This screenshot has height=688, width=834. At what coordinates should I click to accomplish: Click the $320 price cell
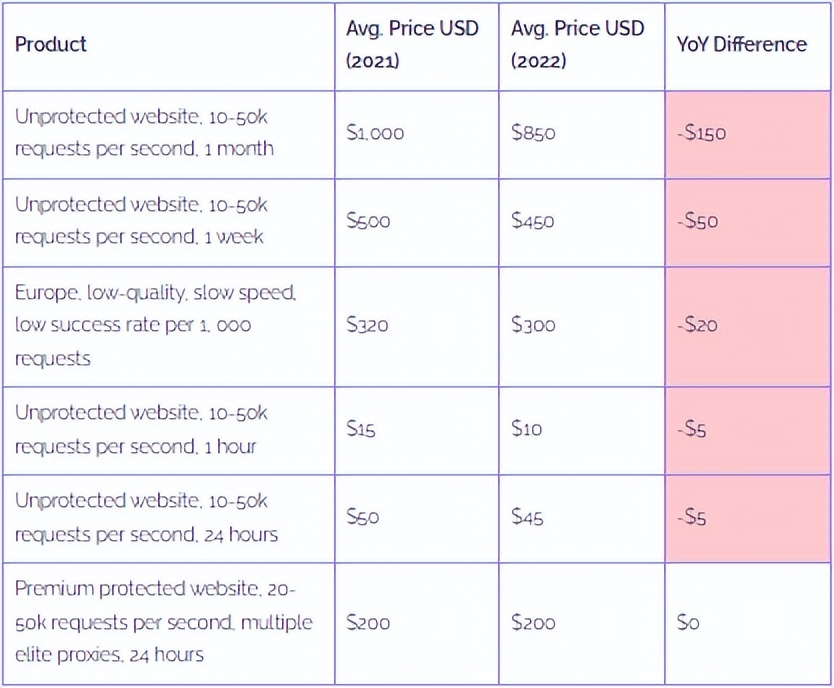pos(367,325)
